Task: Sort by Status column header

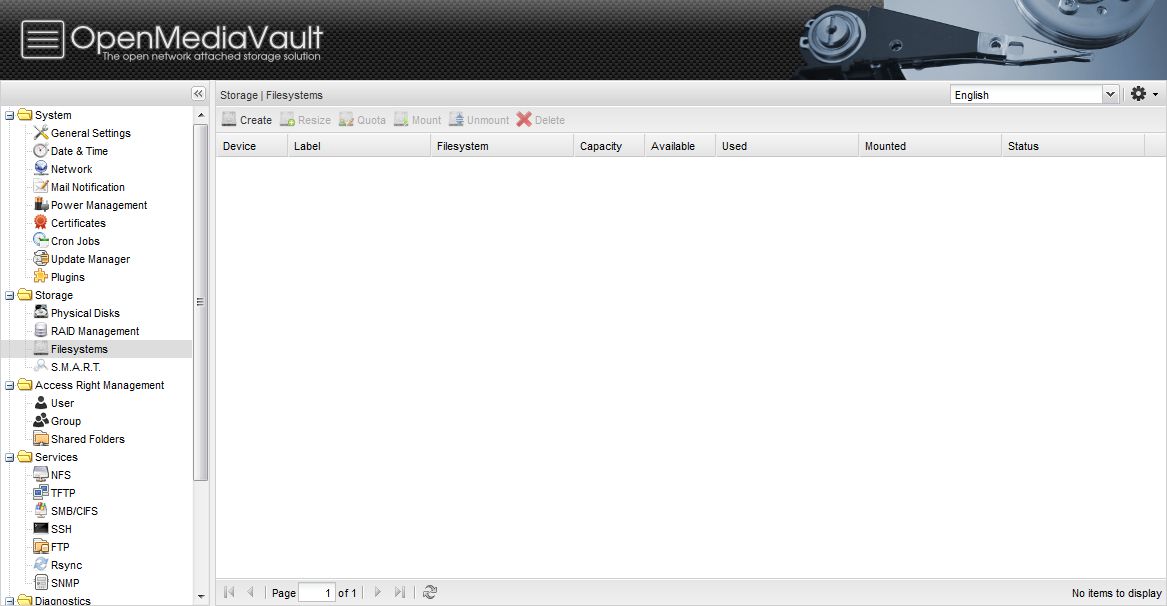Action: coord(1073,146)
